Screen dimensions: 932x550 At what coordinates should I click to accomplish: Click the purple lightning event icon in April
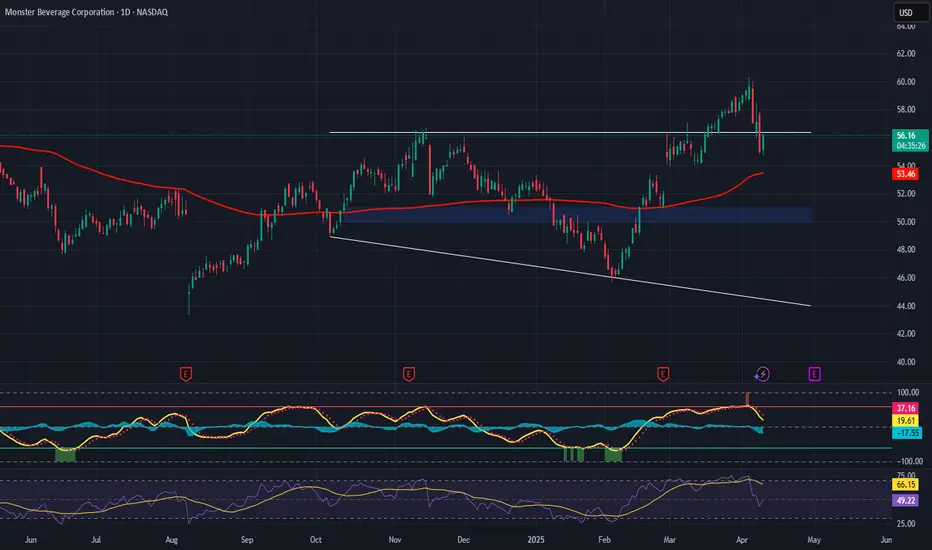coord(762,374)
